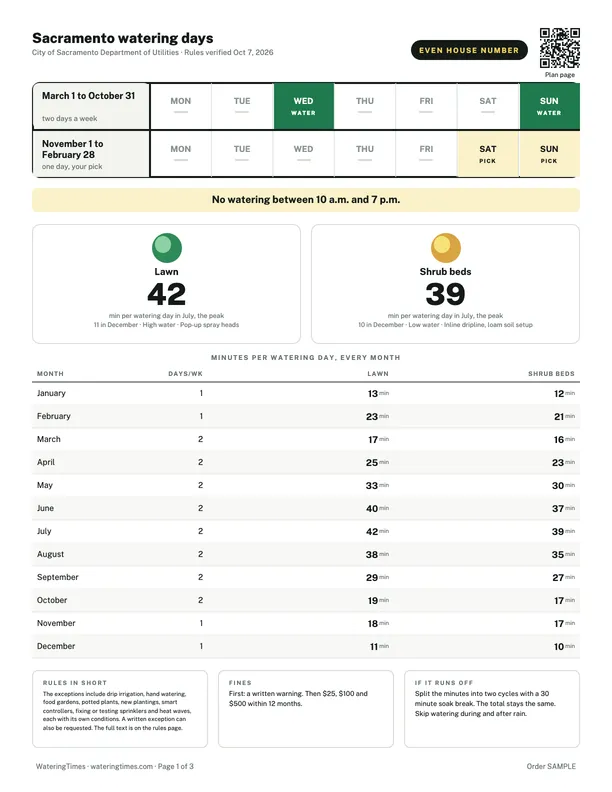612x792 pixels.
Task: Click the Fines info box
Action: pyautogui.click(x=306, y=709)
